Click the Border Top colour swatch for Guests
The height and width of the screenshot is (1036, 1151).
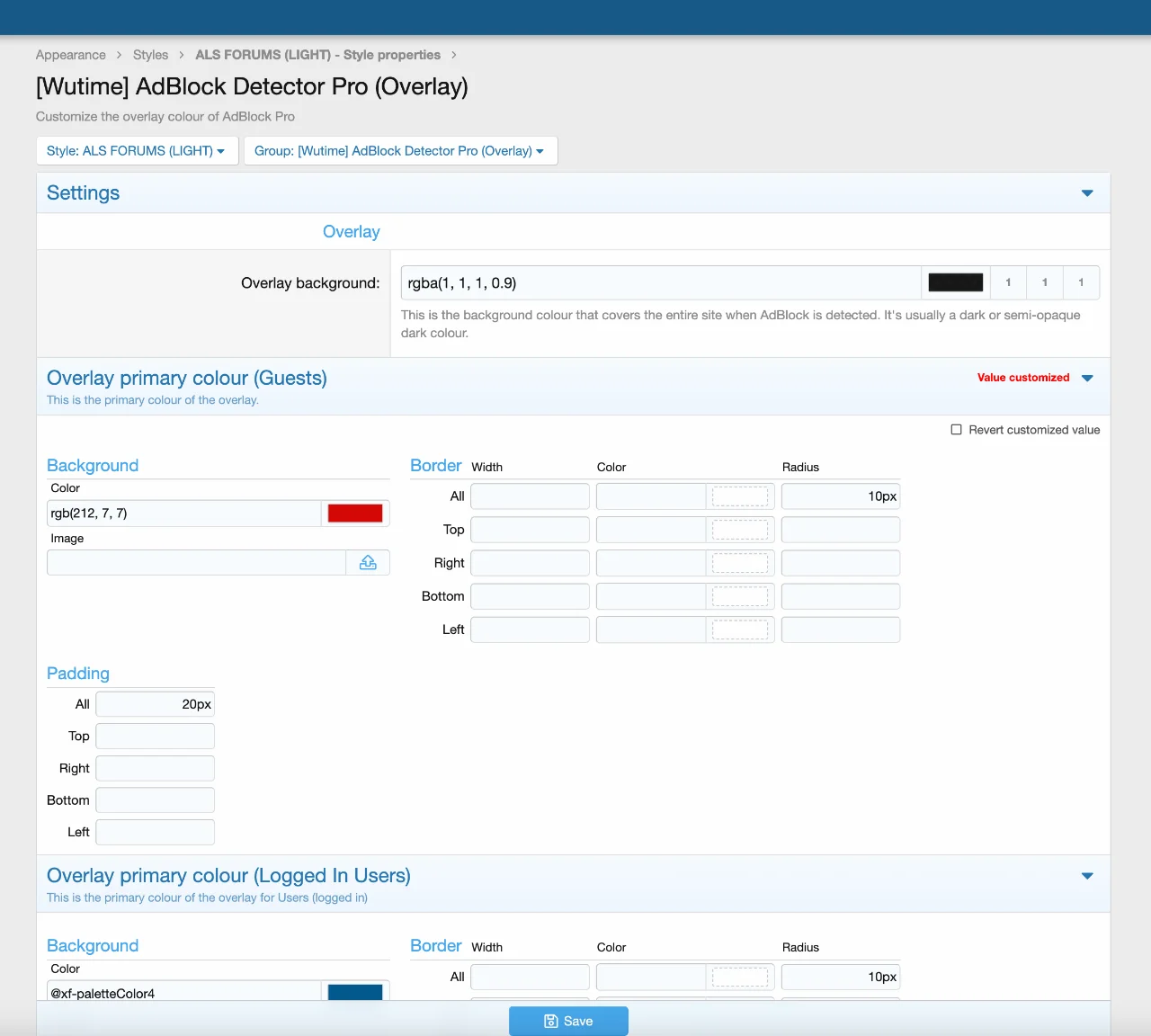pyautogui.click(x=740, y=530)
